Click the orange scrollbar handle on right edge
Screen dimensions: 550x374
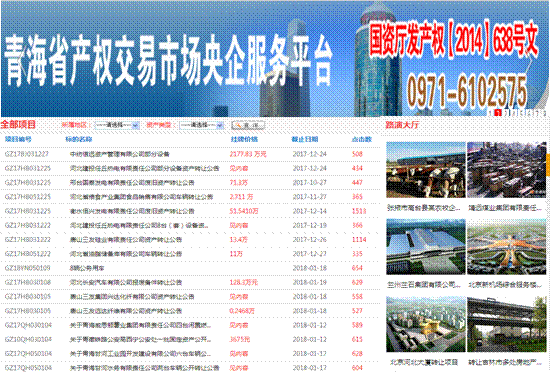pos(548,164)
